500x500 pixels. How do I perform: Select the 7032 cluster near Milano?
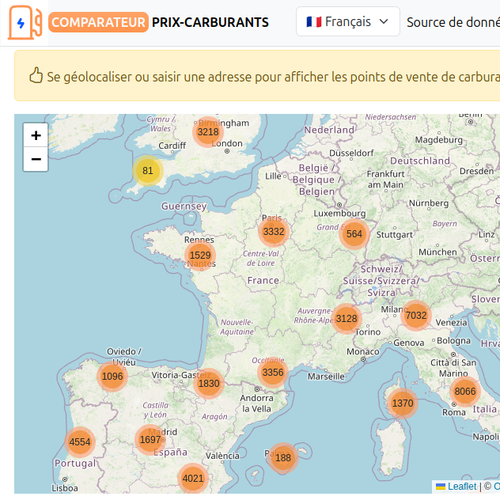point(416,315)
